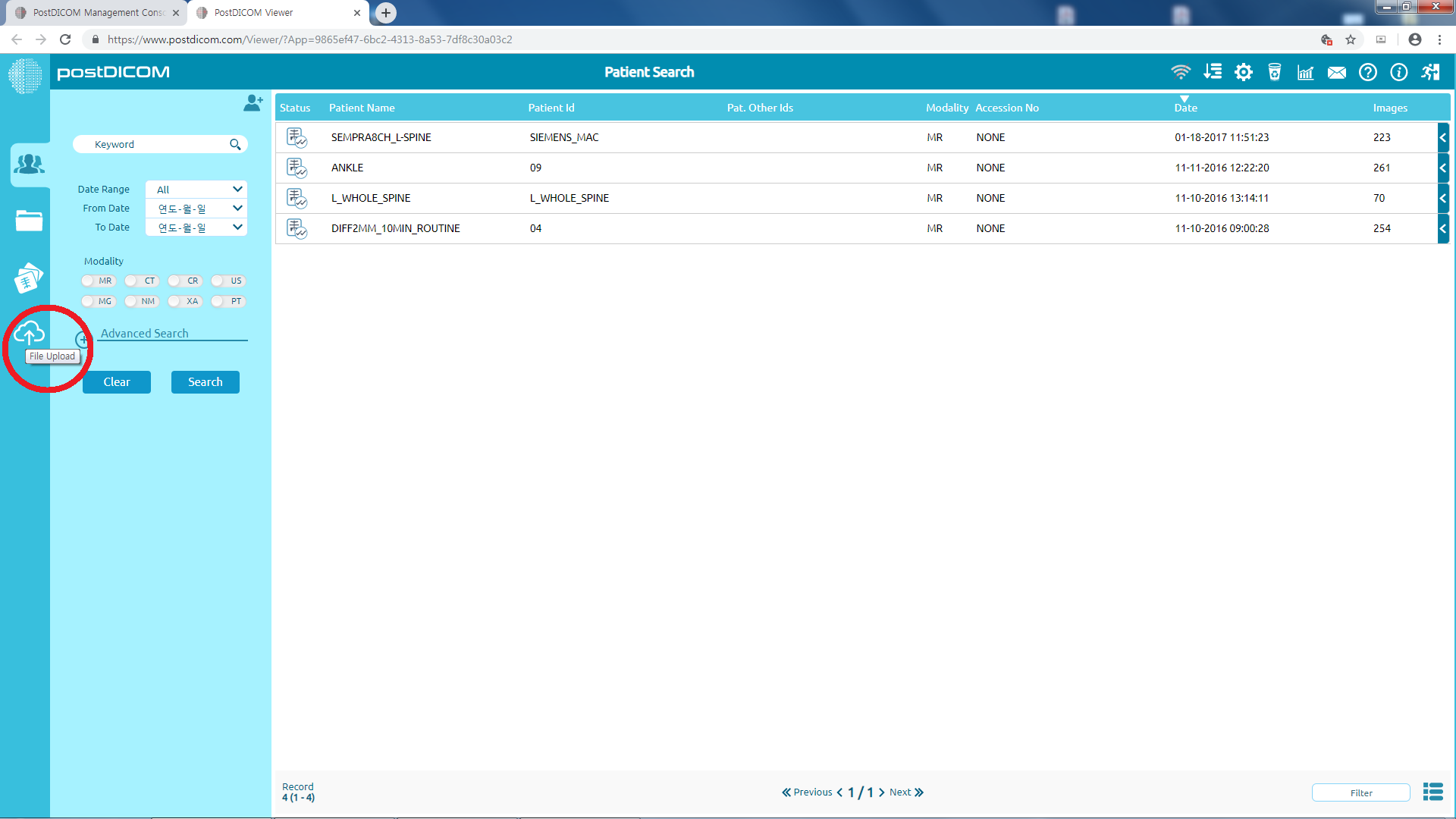
Task: Open the document cards sidebar icon
Action: pyautogui.click(x=29, y=278)
